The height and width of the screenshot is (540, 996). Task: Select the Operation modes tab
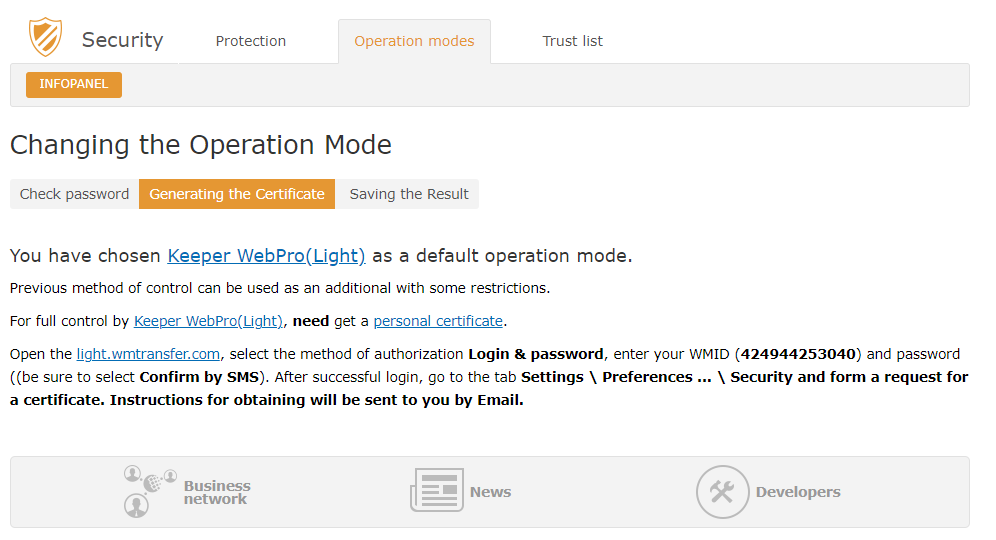414,41
